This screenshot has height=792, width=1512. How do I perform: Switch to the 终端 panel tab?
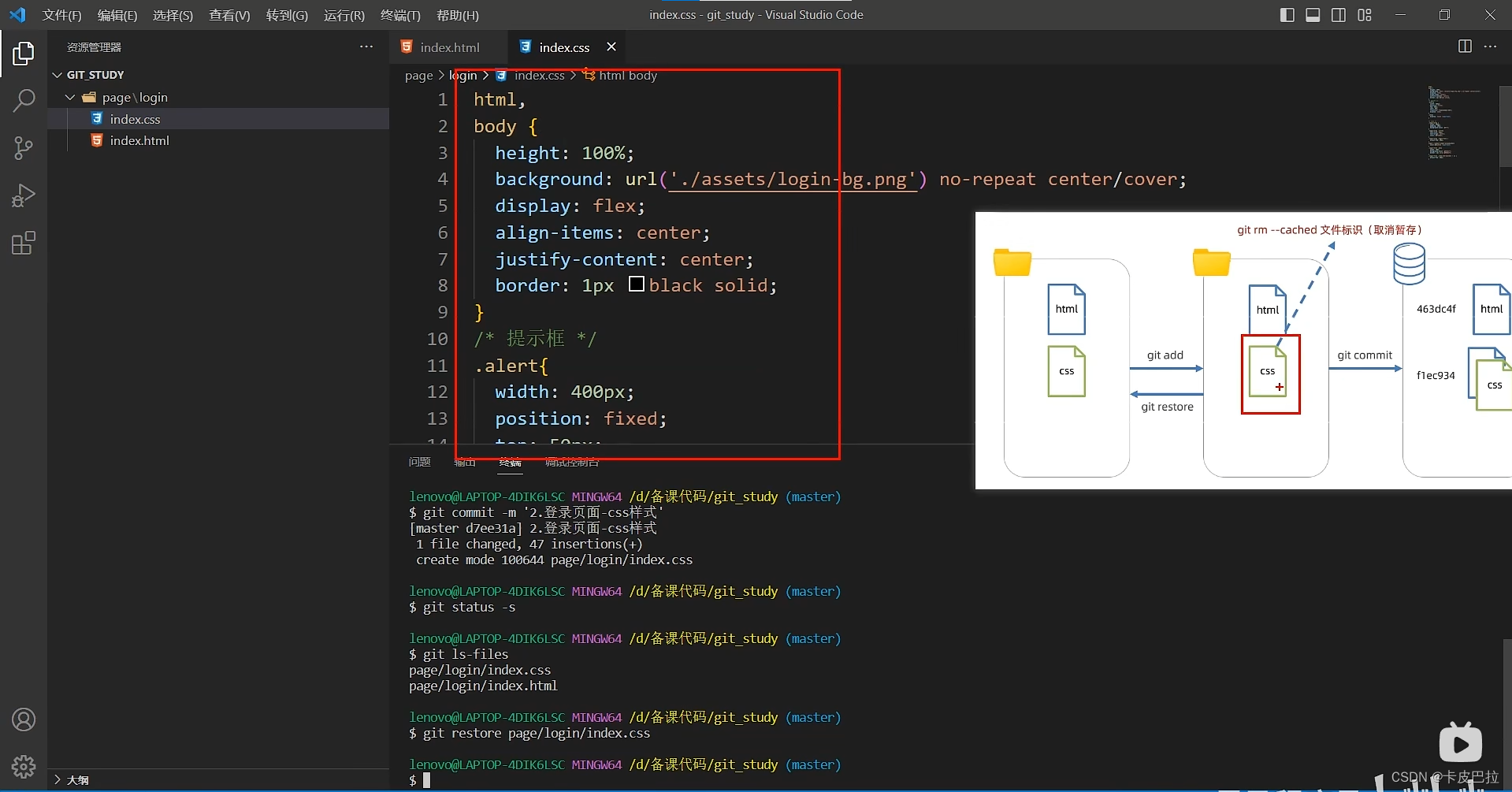click(x=510, y=462)
